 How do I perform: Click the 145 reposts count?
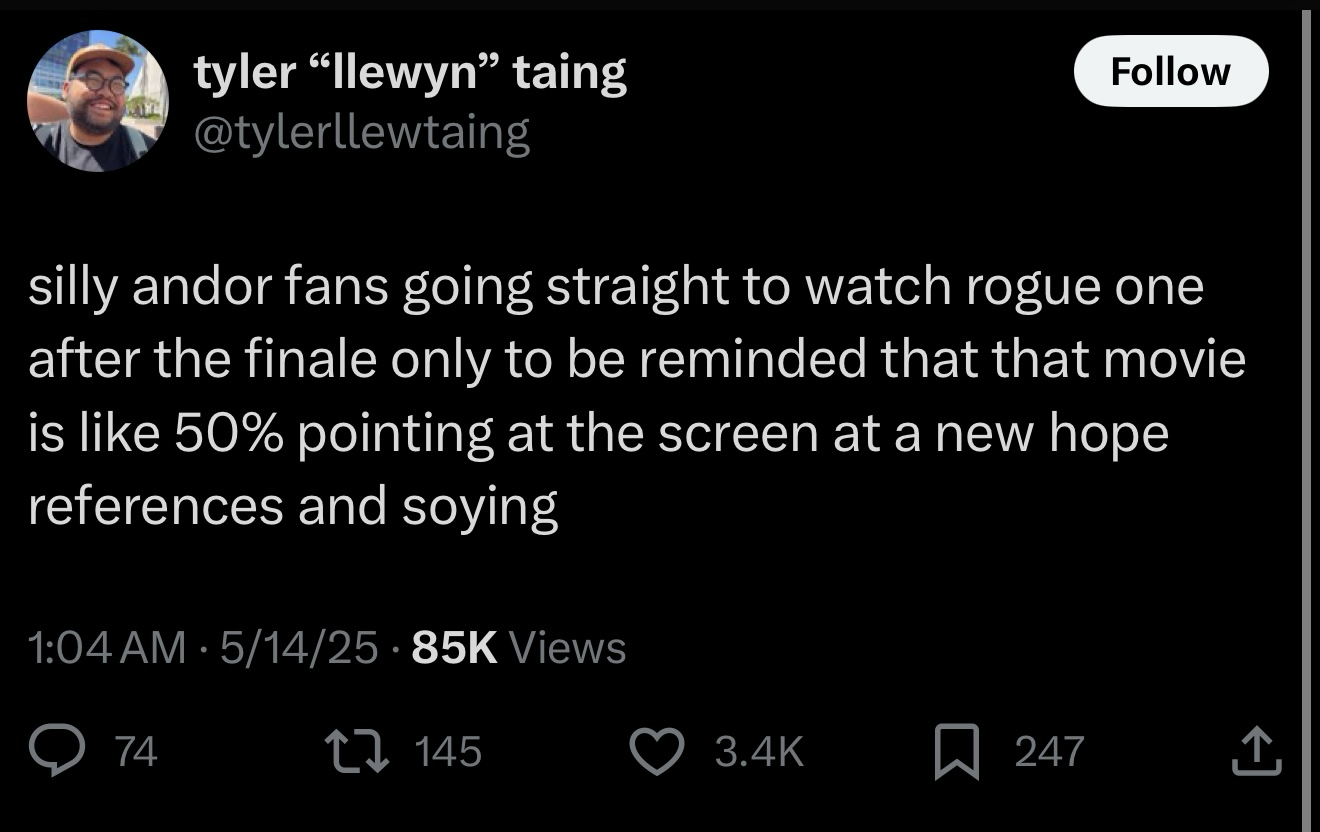point(446,751)
